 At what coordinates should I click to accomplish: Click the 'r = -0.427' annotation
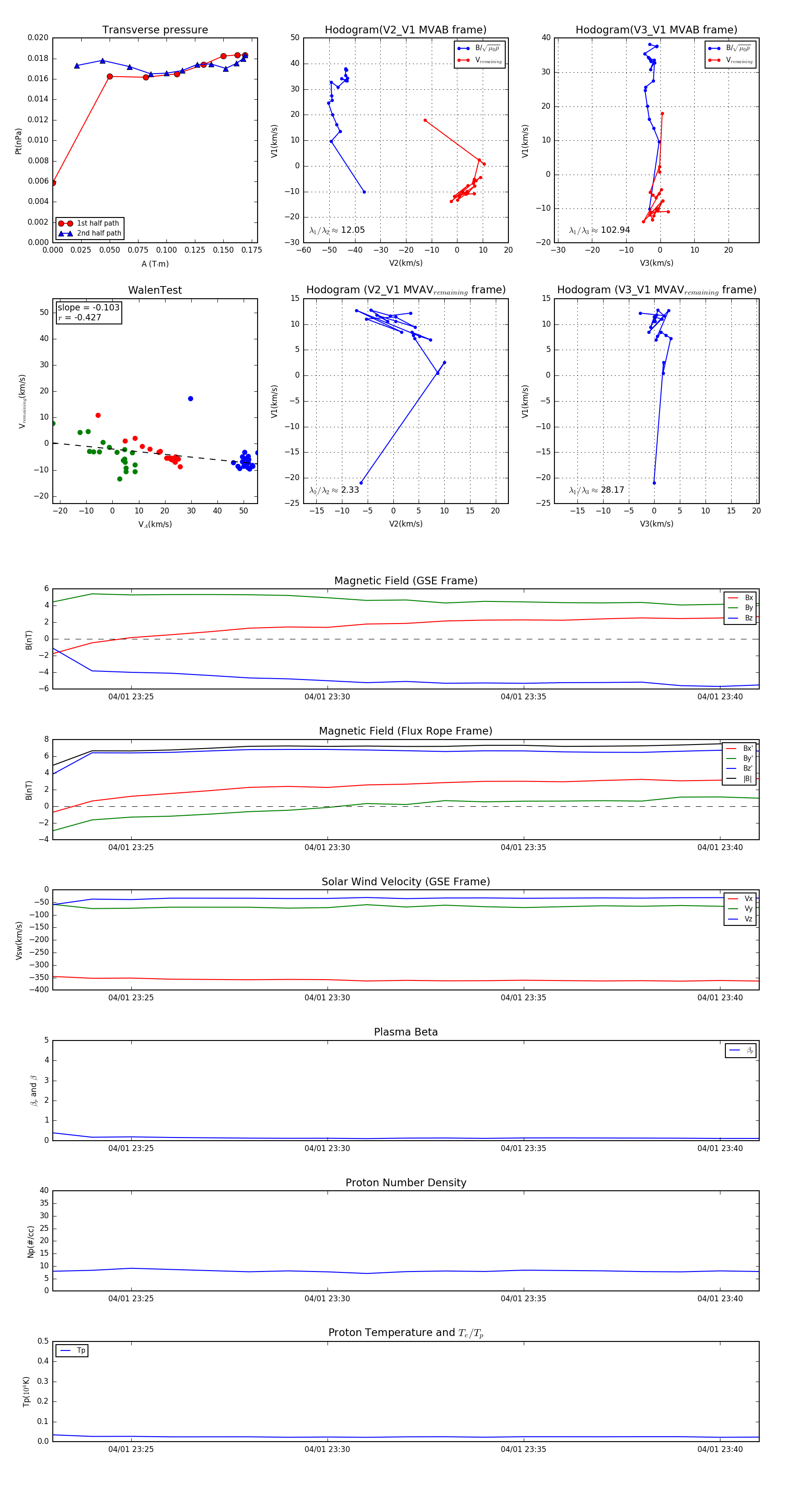click(80, 317)
